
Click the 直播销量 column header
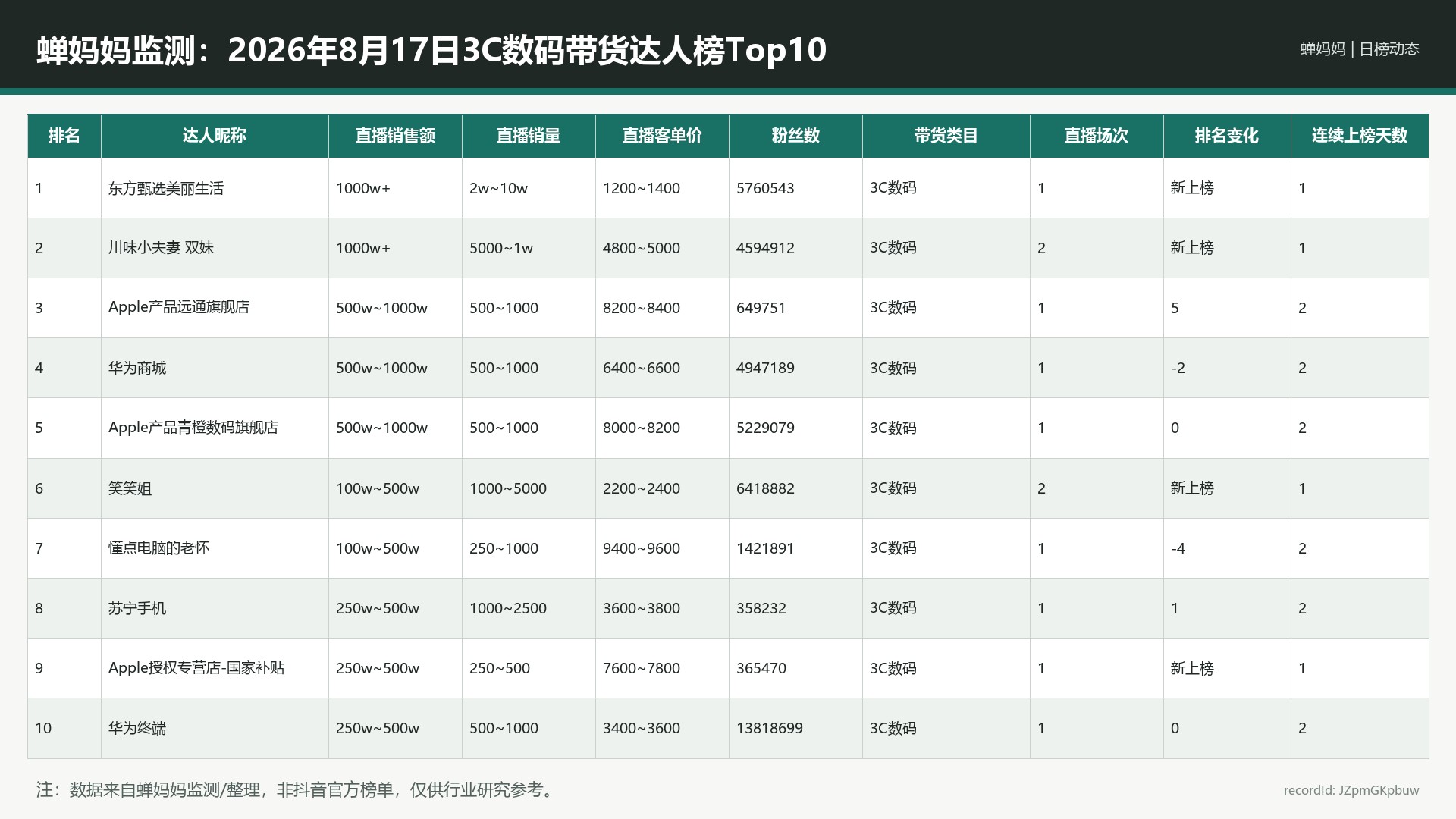[529, 136]
